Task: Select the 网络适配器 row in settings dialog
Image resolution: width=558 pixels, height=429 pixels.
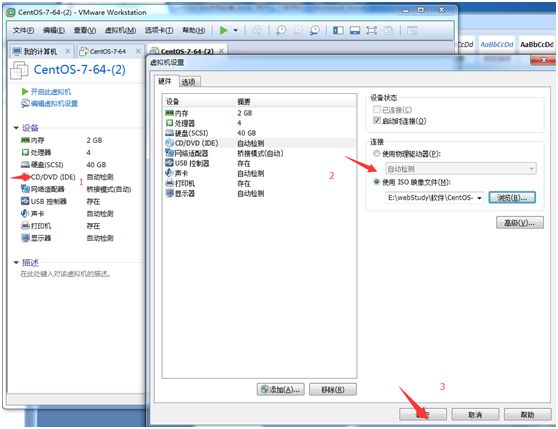Action: click(x=259, y=153)
